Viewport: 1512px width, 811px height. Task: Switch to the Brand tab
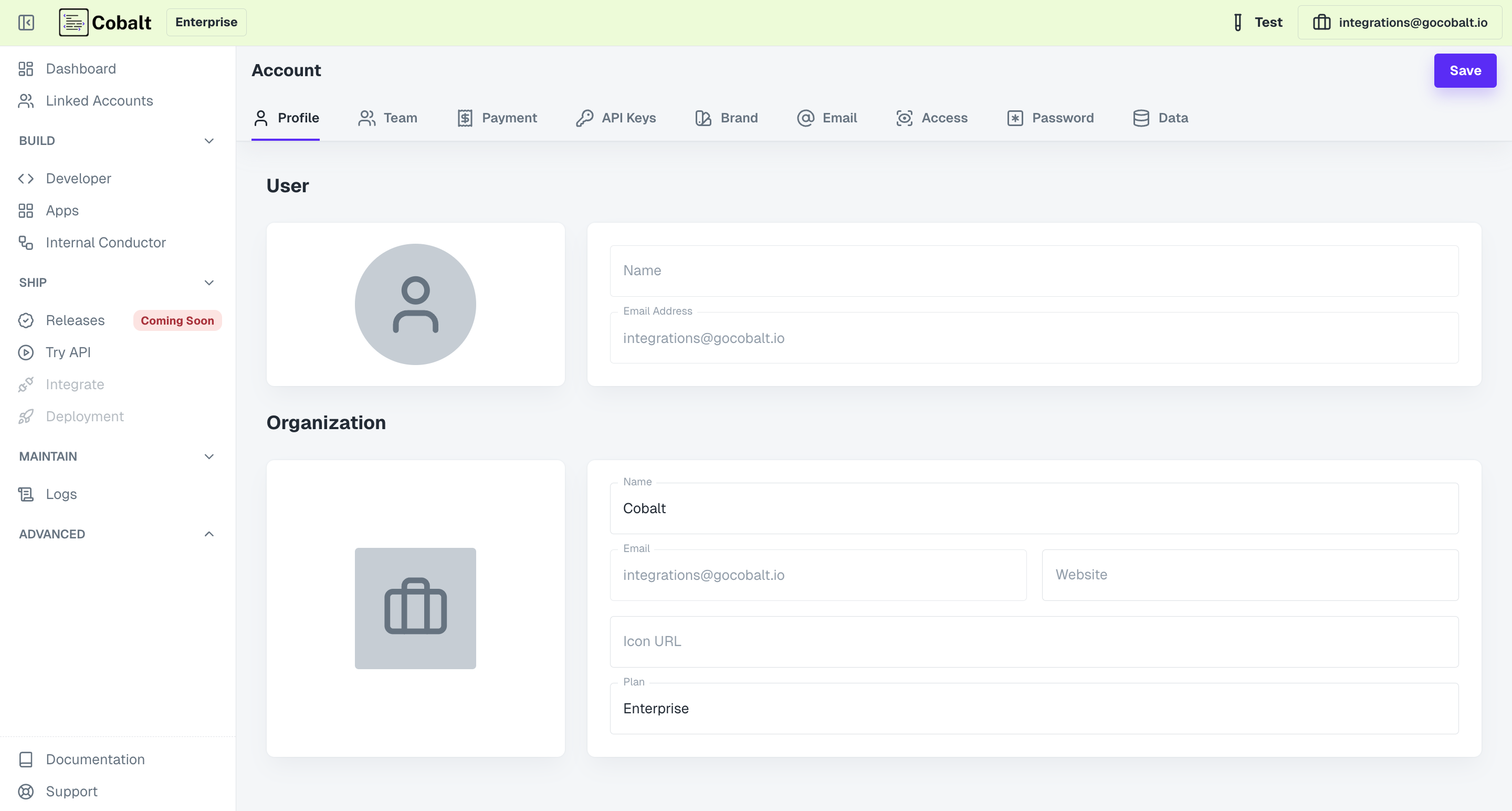coord(726,118)
